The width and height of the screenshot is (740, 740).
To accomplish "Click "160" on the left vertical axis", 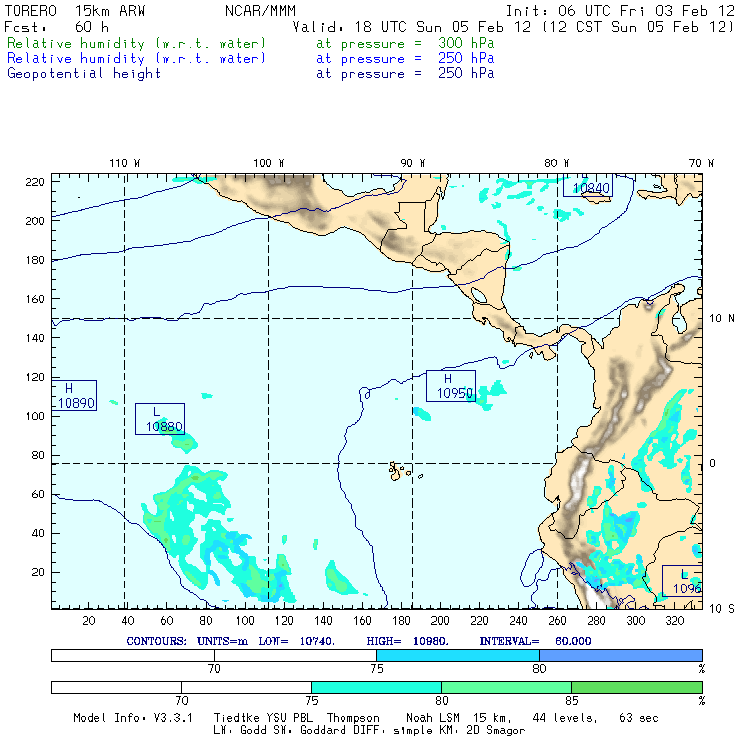I will click(x=34, y=299).
